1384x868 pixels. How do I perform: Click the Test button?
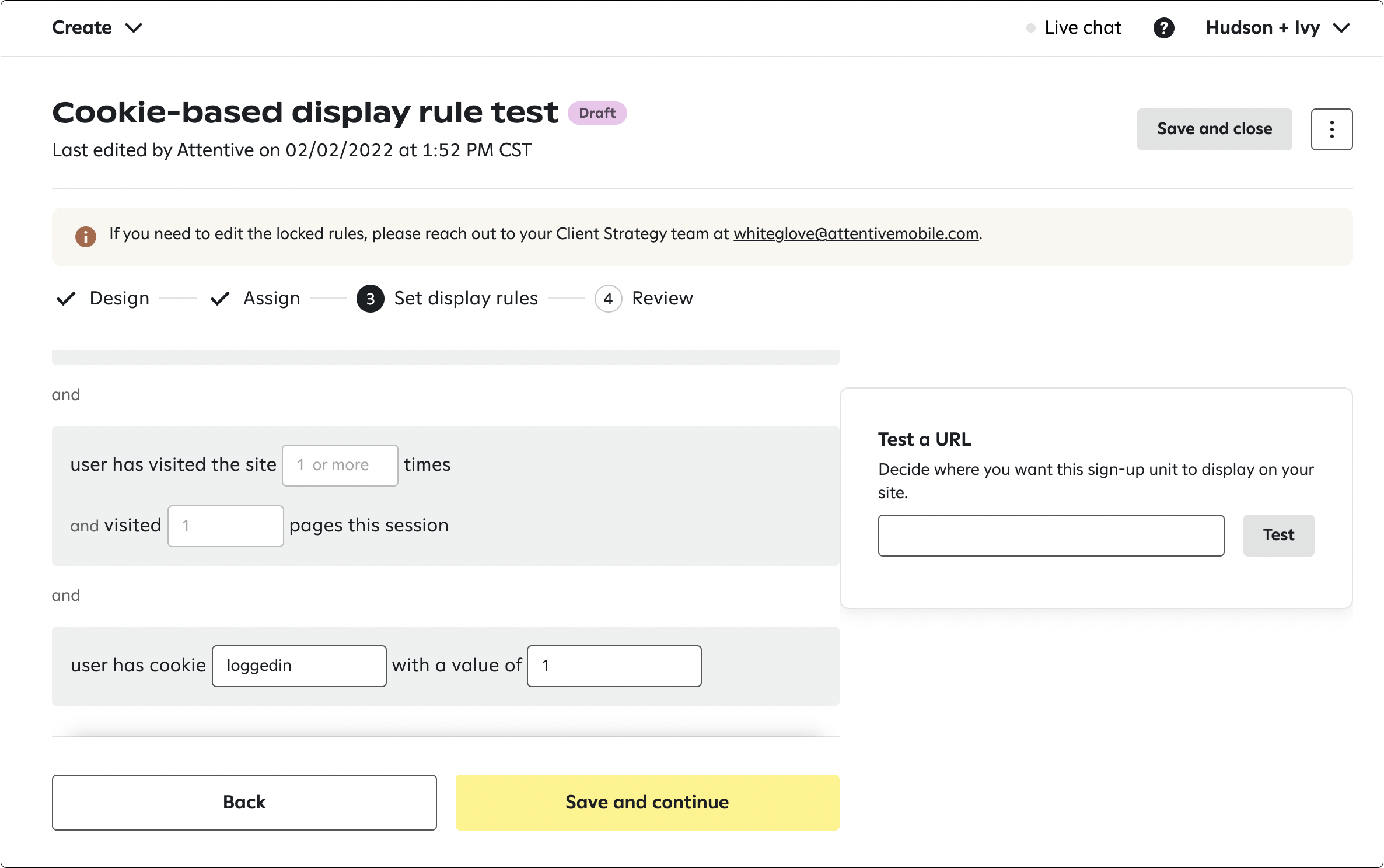(1278, 535)
